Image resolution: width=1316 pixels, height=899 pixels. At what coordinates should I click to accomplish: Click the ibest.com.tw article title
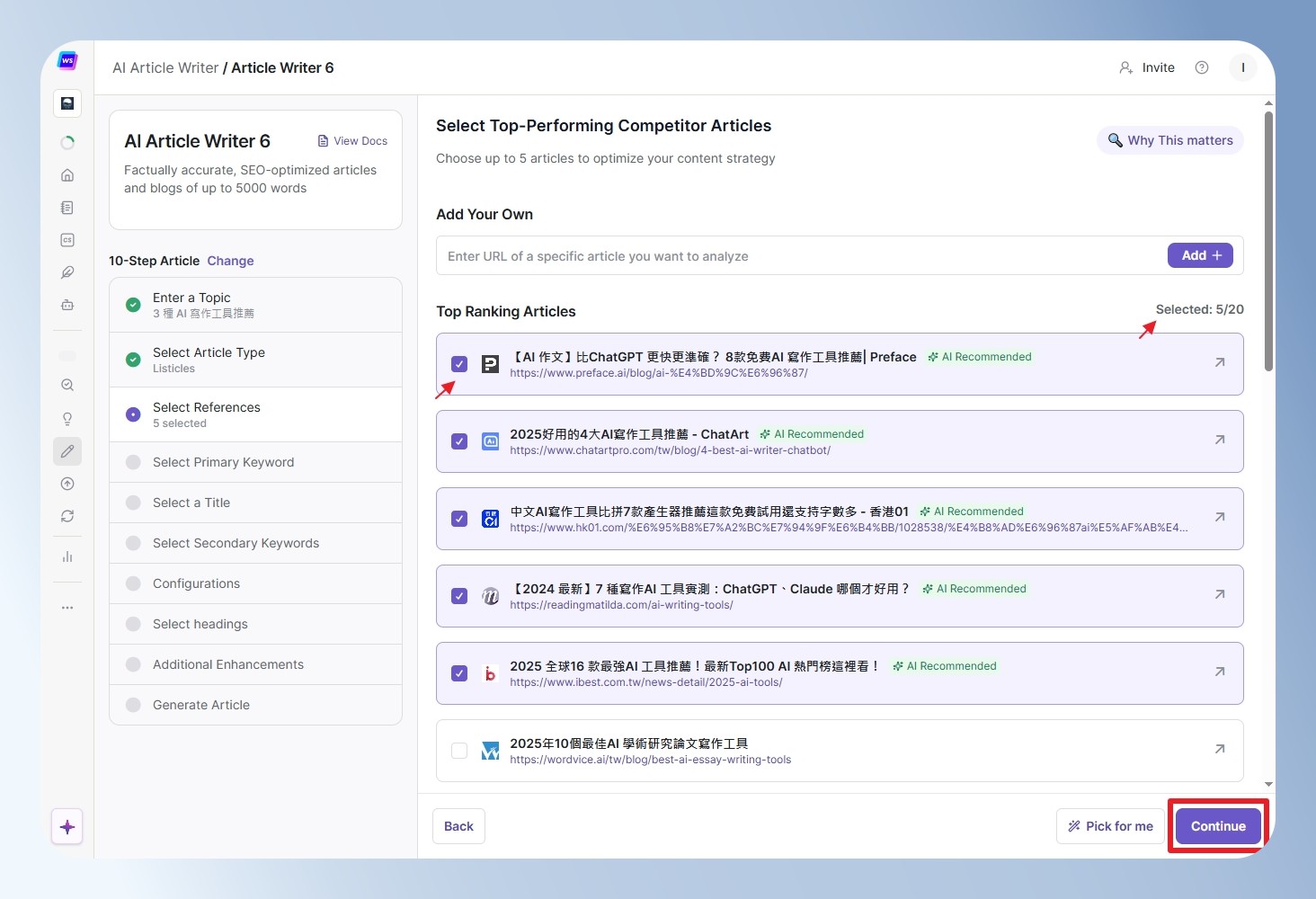click(x=694, y=666)
